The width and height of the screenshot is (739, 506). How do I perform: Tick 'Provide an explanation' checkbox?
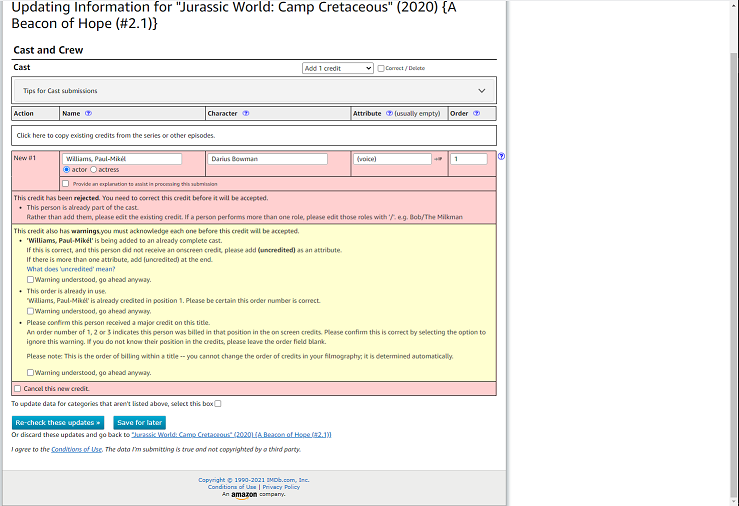coord(66,183)
